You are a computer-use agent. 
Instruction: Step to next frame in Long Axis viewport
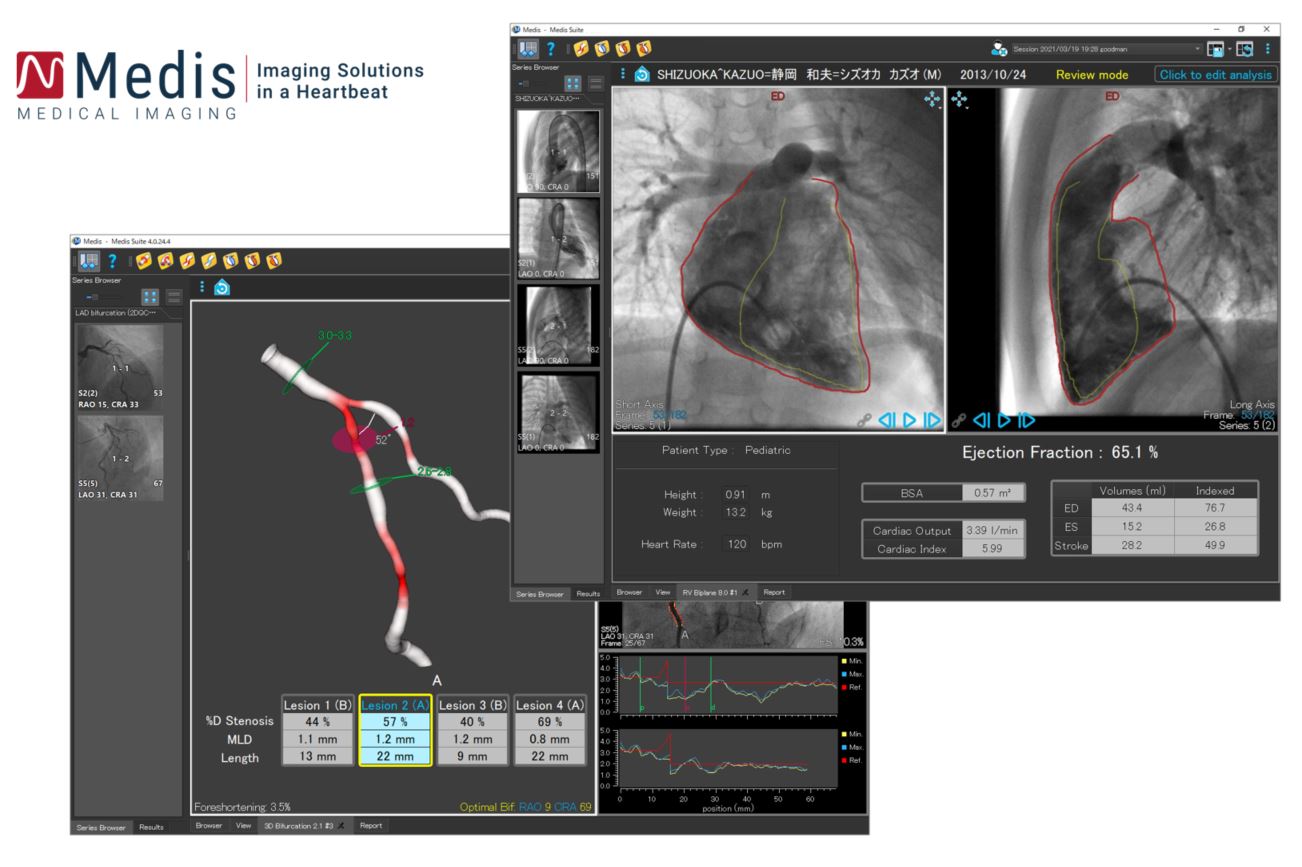click(x=1025, y=421)
